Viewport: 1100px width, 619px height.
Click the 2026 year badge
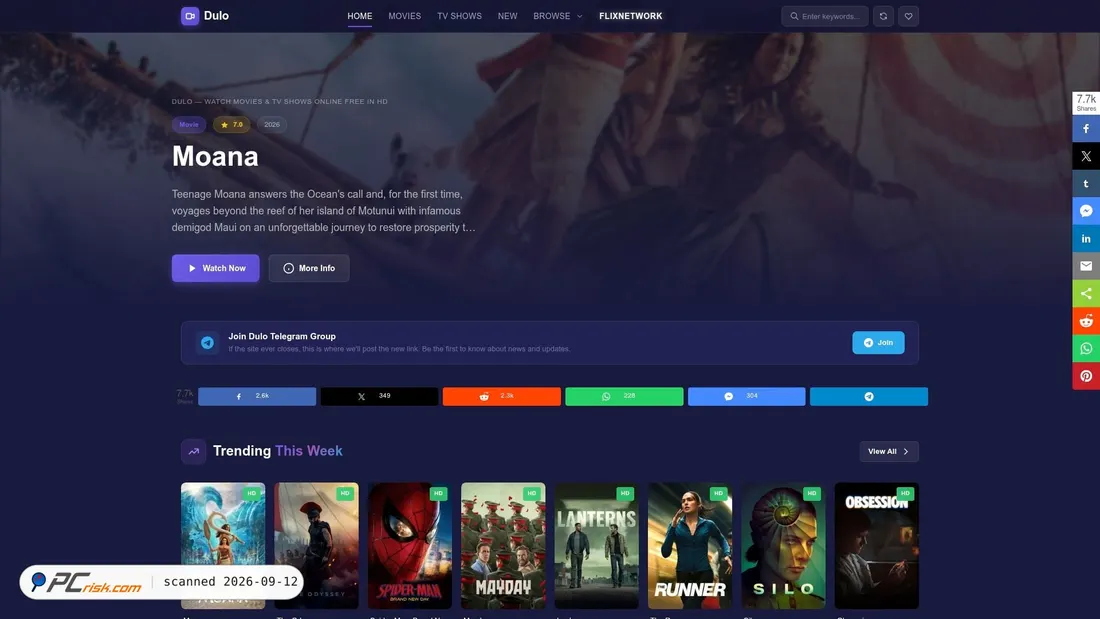tap(271, 125)
